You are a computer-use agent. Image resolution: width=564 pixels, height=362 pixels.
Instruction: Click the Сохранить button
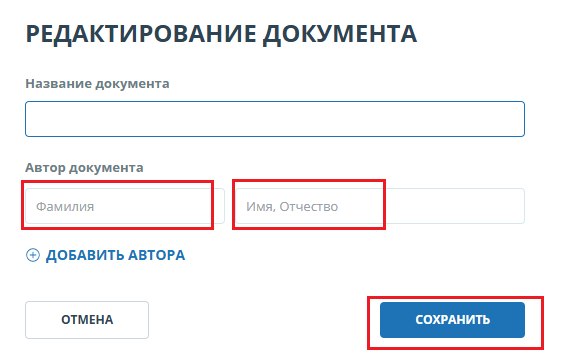pyautogui.click(x=452, y=320)
